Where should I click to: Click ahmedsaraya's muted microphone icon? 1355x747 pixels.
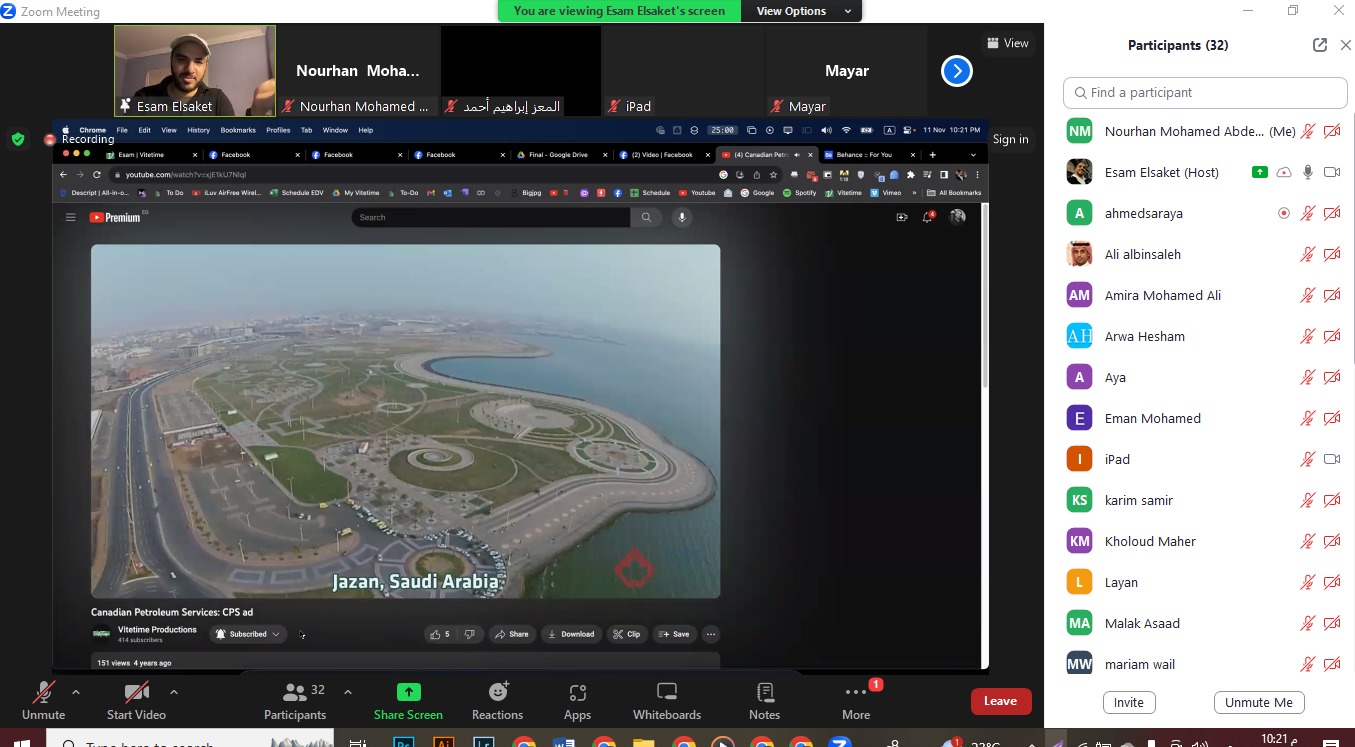[x=1307, y=213]
